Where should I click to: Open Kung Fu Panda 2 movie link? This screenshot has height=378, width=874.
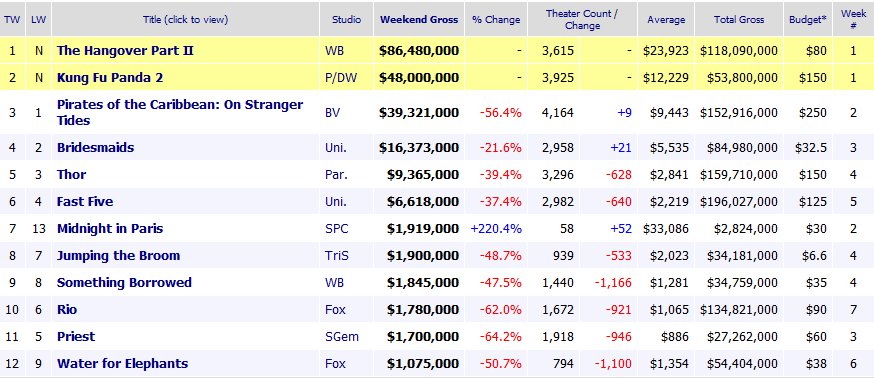[x=110, y=77]
